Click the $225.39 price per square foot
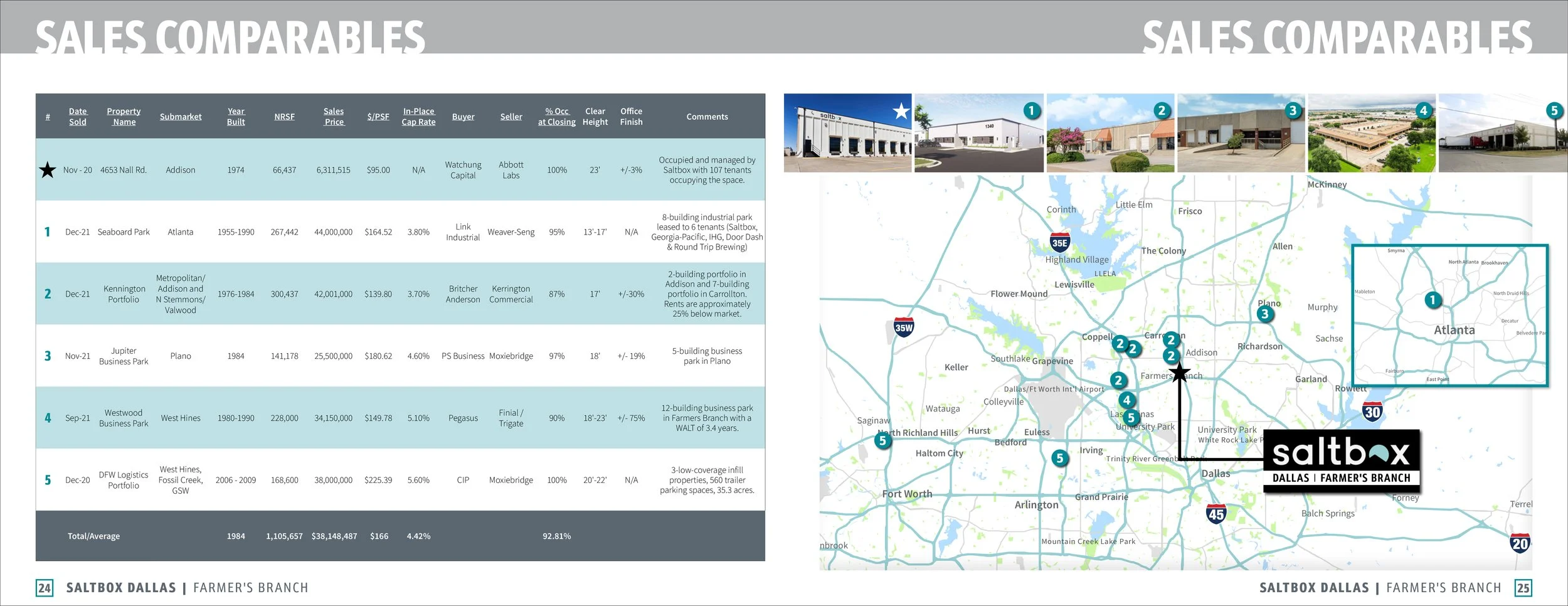Image resolution: width=1568 pixels, height=606 pixels. pyautogui.click(x=378, y=481)
